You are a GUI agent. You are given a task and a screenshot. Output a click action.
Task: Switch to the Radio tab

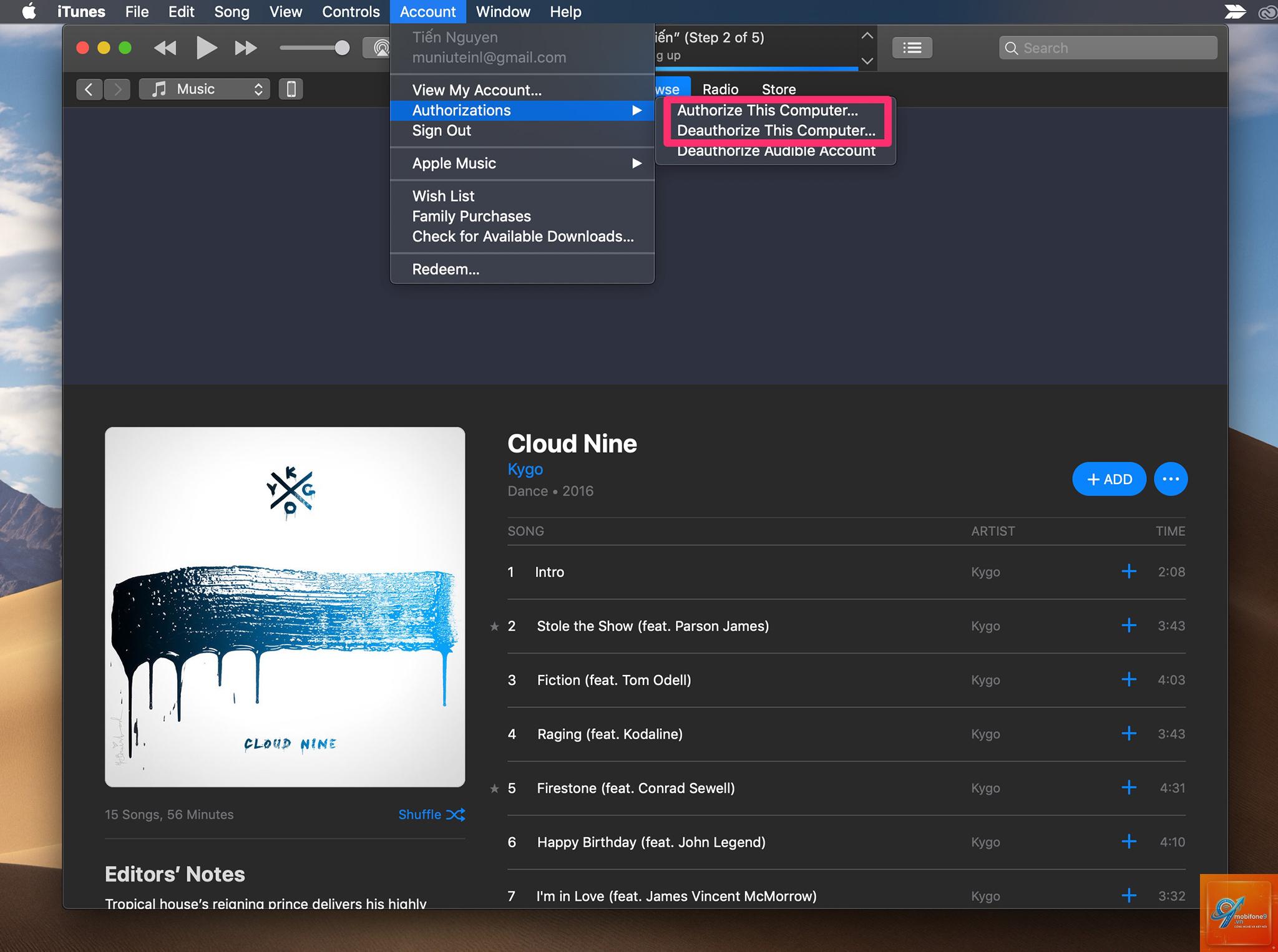[x=720, y=89]
